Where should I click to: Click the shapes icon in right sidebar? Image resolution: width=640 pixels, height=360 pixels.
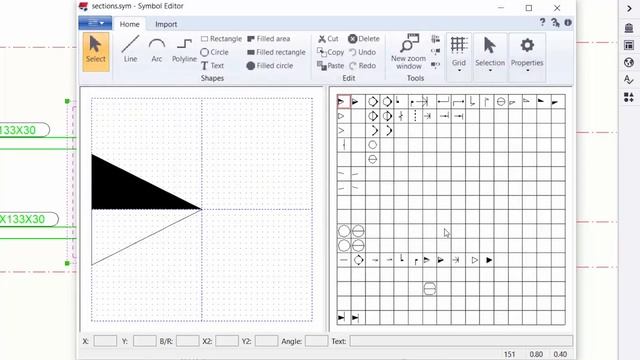pyautogui.click(x=629, y=97)
